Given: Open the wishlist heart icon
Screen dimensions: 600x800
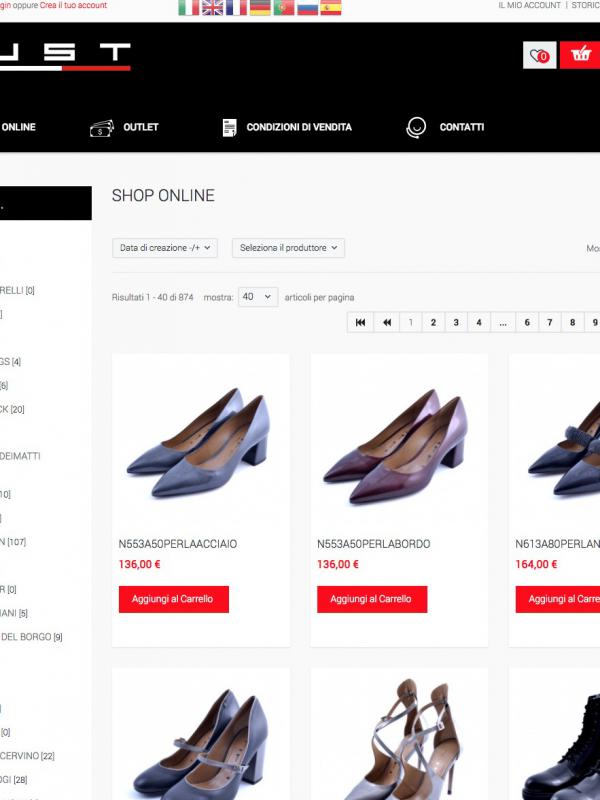Looking at the screenshot, I should [x=539, y=55].
